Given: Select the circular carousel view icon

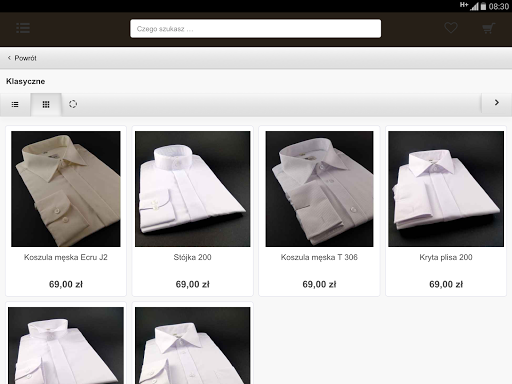Looking at the screenshot, I should (73, 104).
